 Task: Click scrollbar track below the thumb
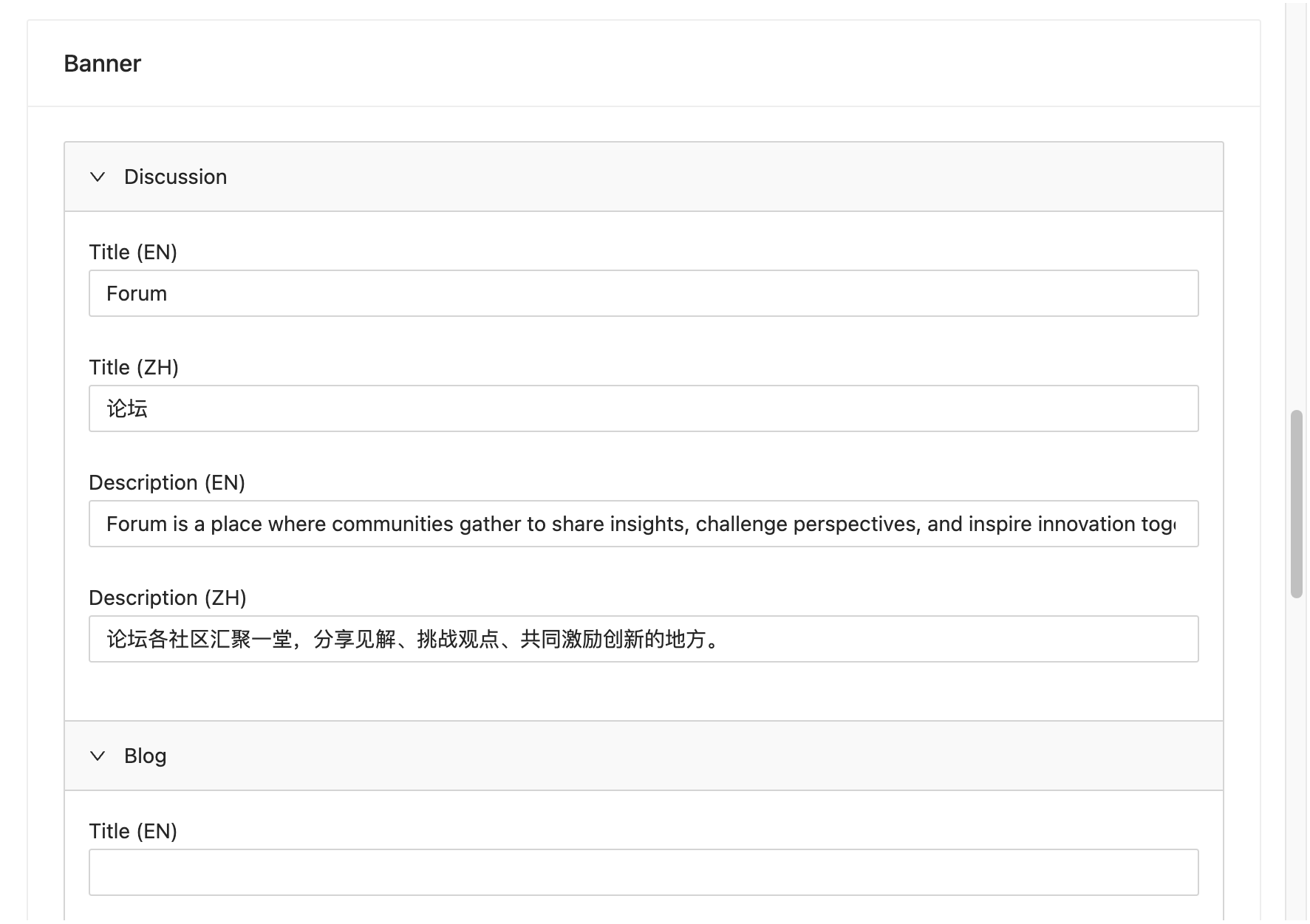point(1296,739)
